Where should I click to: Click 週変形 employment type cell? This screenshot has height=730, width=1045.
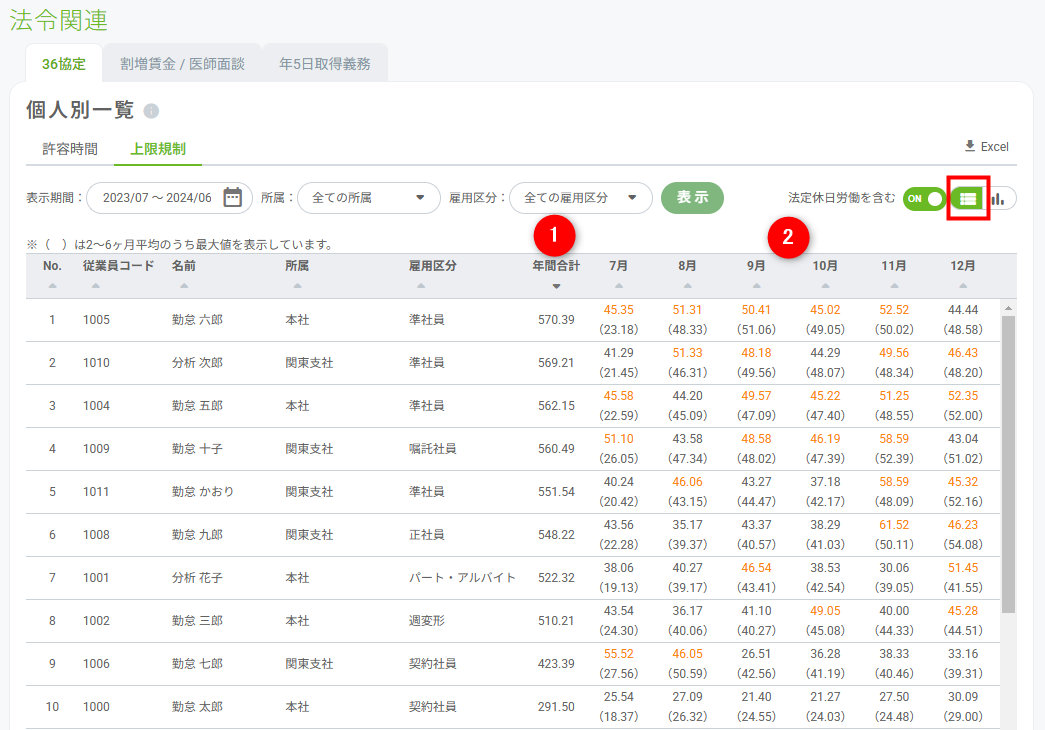(427, 621)
